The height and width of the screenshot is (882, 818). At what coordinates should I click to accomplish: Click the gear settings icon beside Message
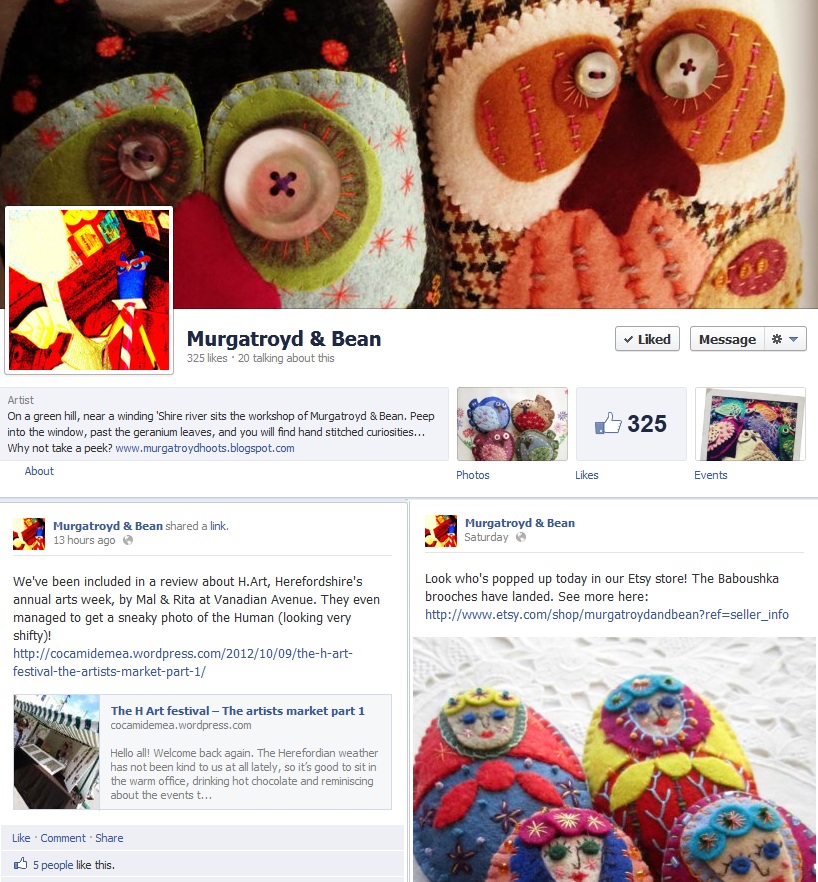pyautogui.click(x=777, y=339)
